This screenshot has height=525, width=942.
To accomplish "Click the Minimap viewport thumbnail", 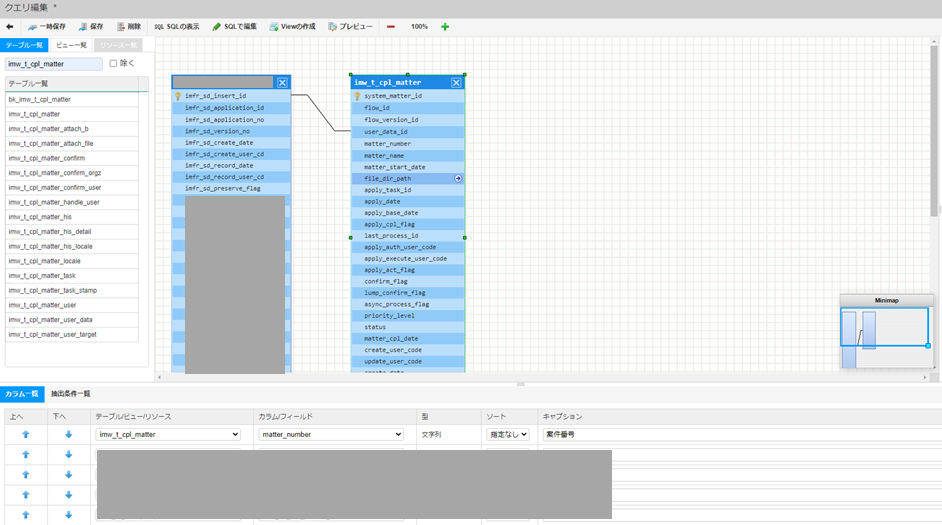I will (x=884, y=327).
